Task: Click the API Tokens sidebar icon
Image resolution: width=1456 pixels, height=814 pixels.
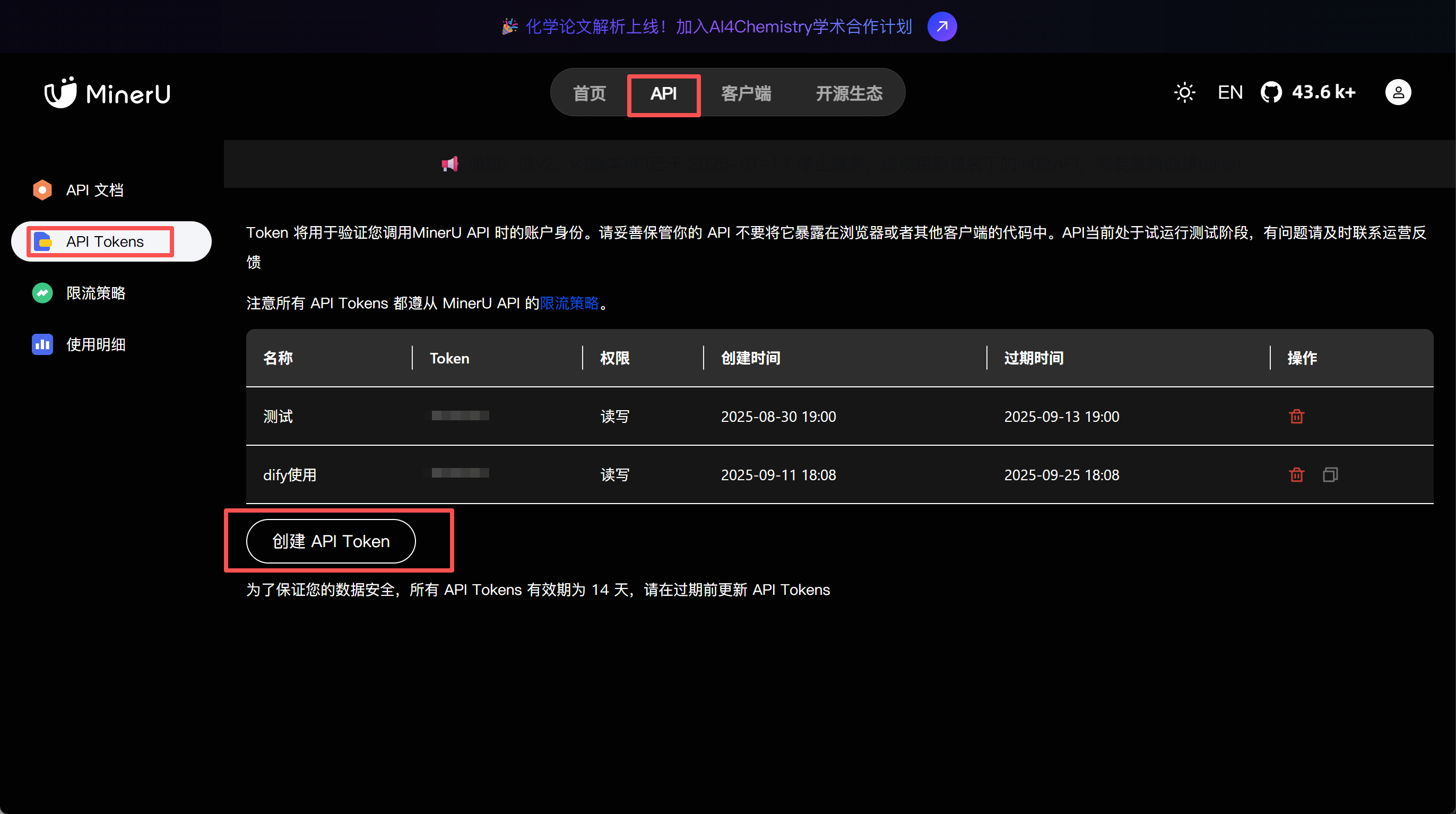Action: tap(42, 241)
